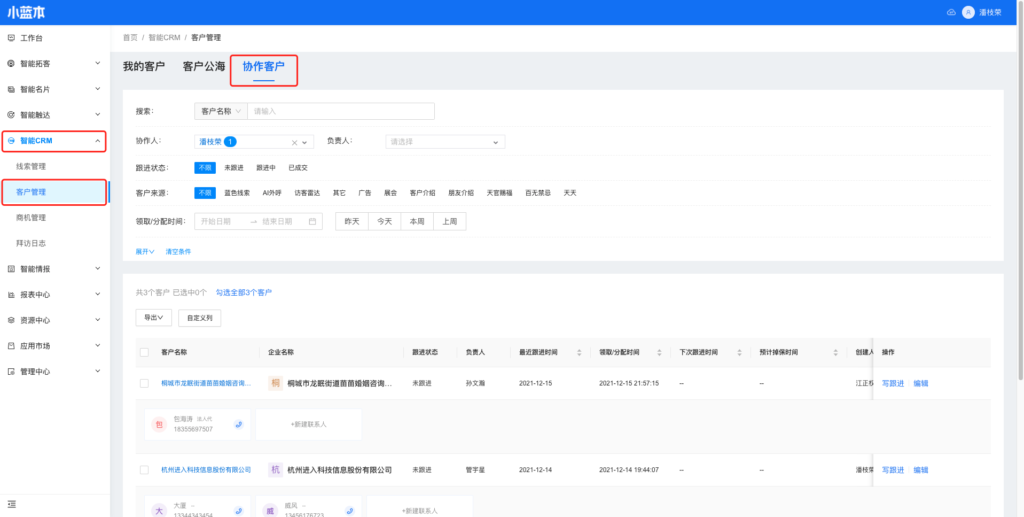Check the box for 桐城市龙眠街道 customer row
The width and height of the screenshot is (1024, 517).
143,383
